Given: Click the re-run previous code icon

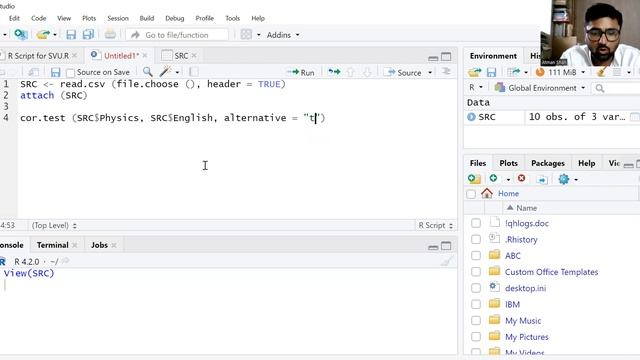Looking at the screenshot, I should click(x=334, y=72).
